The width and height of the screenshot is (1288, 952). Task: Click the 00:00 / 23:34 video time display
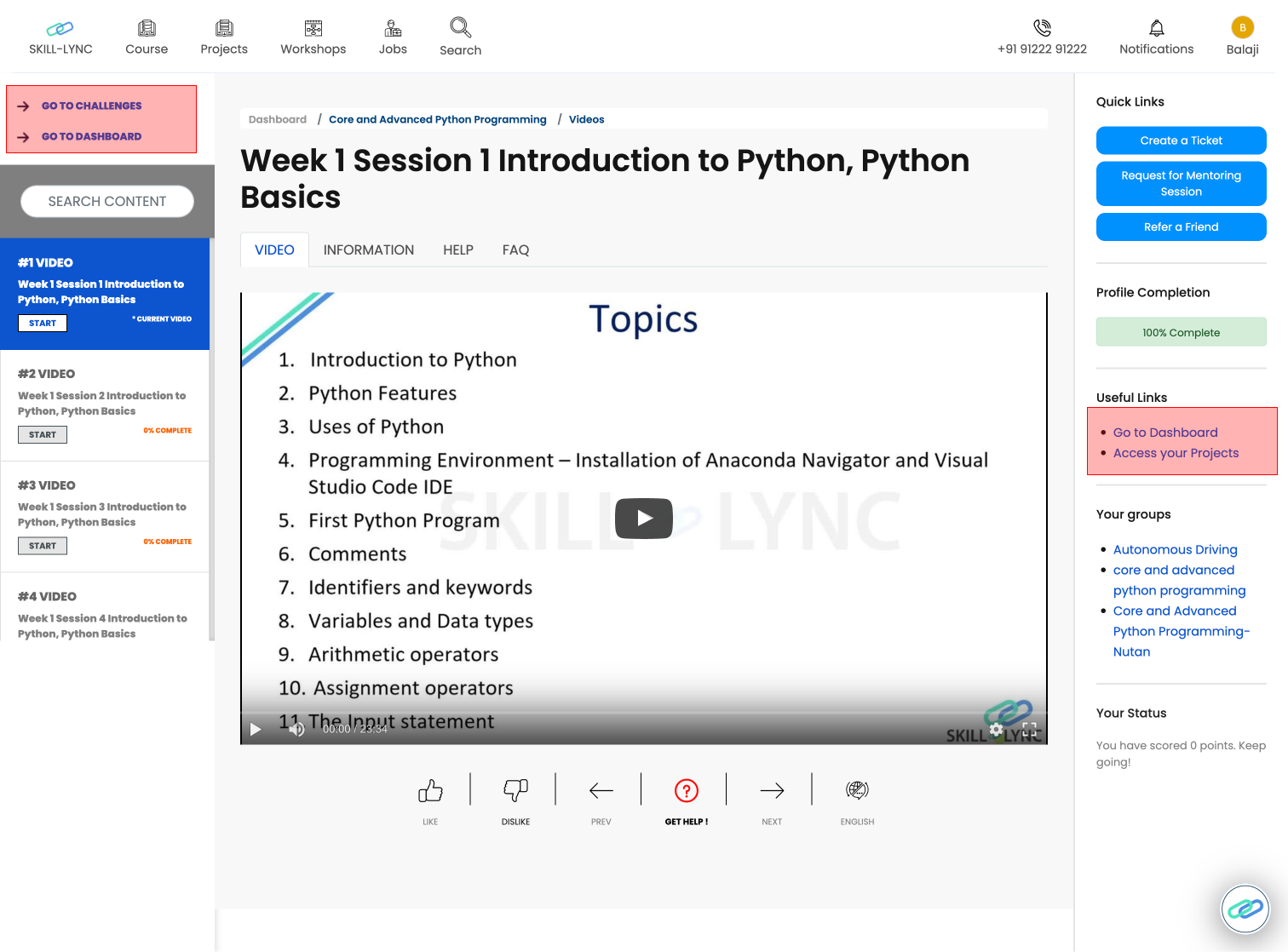point(355,729)
